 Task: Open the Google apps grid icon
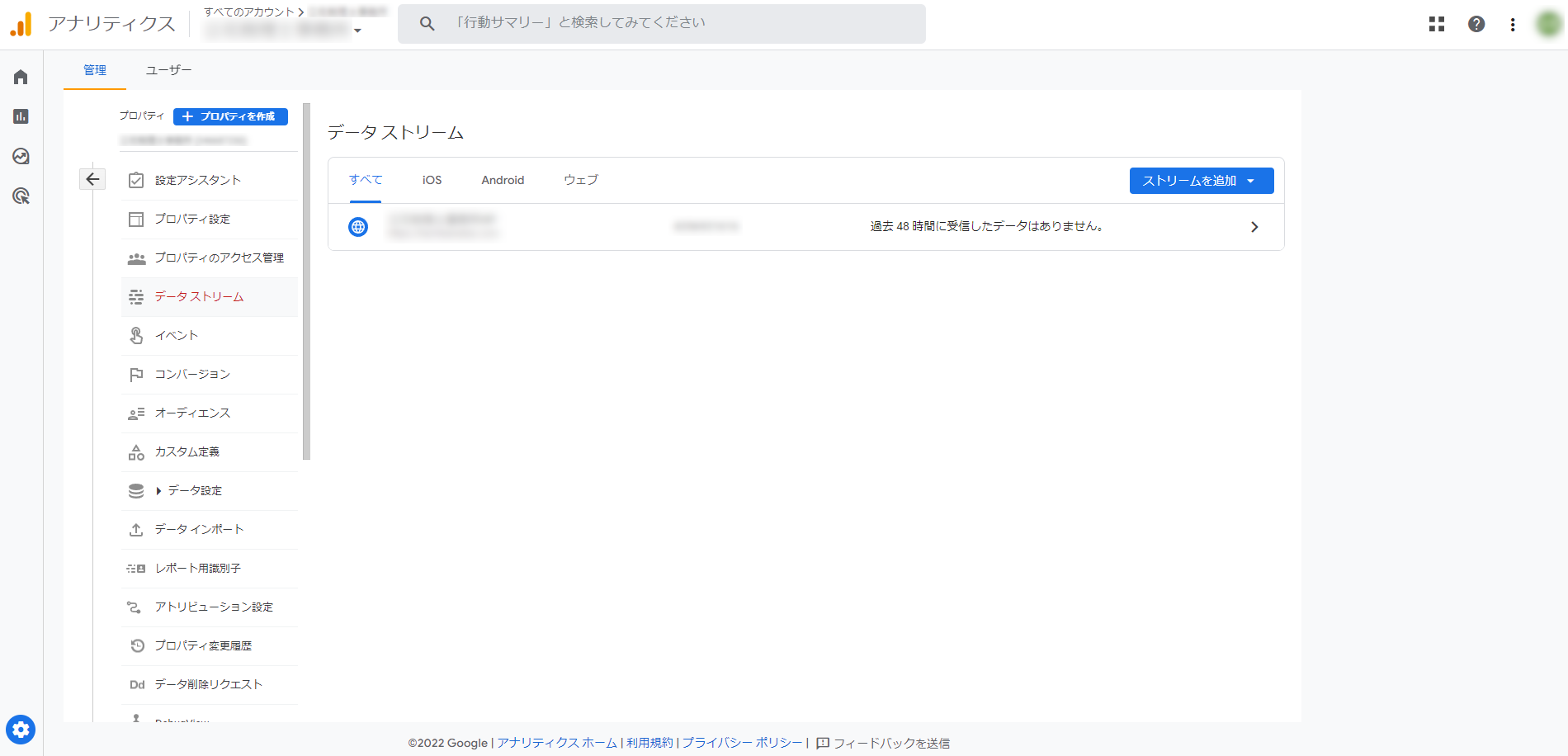tap(1437, 24)
